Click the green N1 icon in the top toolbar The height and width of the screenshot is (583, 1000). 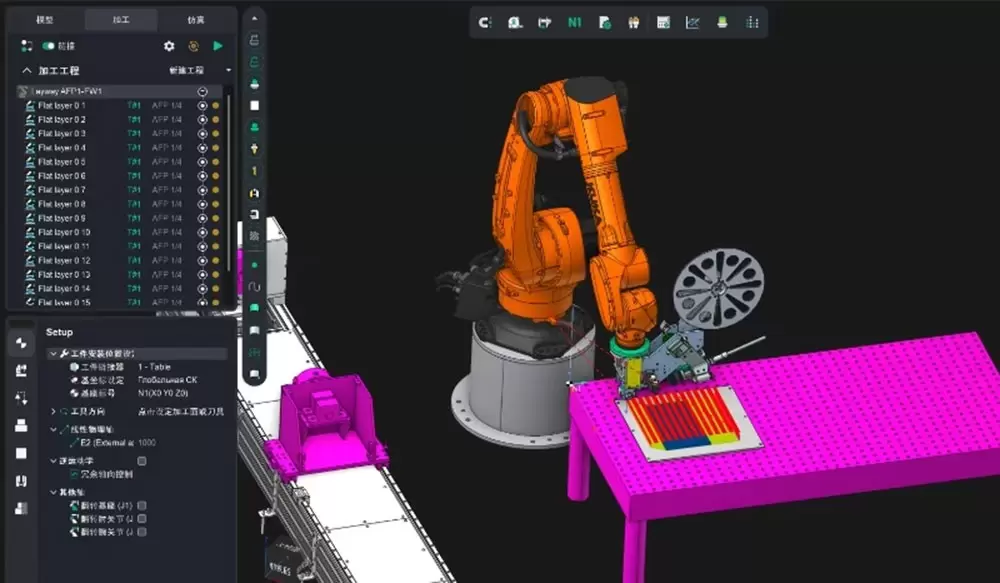tap(574, 22)
